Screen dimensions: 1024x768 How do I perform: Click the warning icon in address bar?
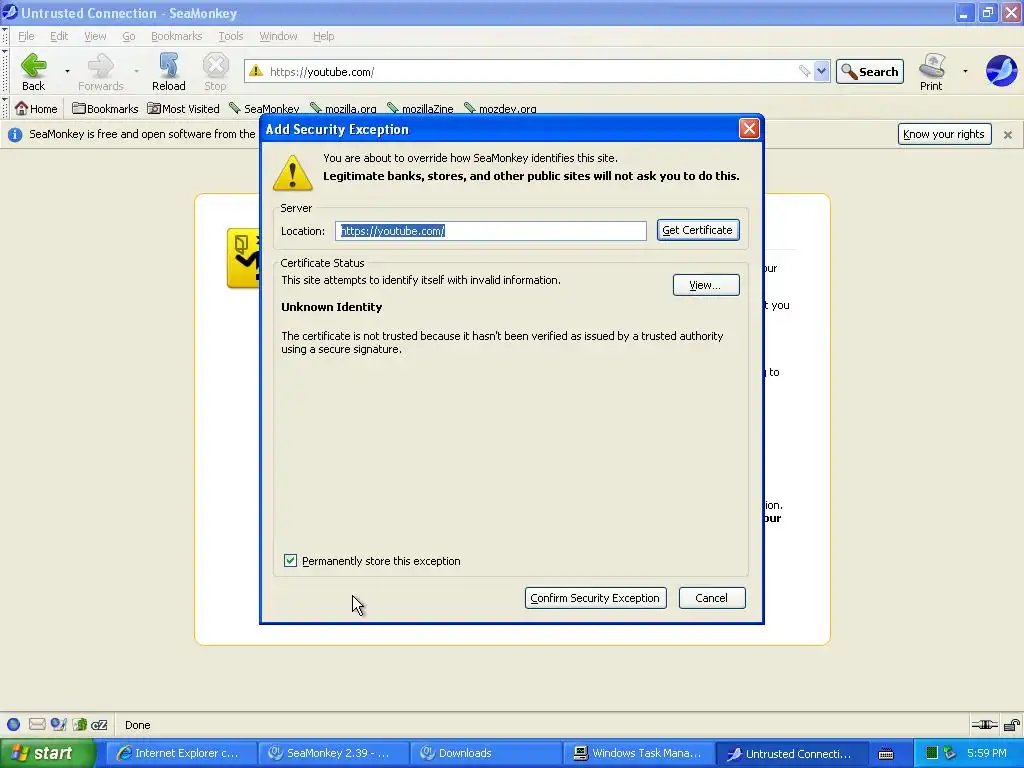pos(256,71)
